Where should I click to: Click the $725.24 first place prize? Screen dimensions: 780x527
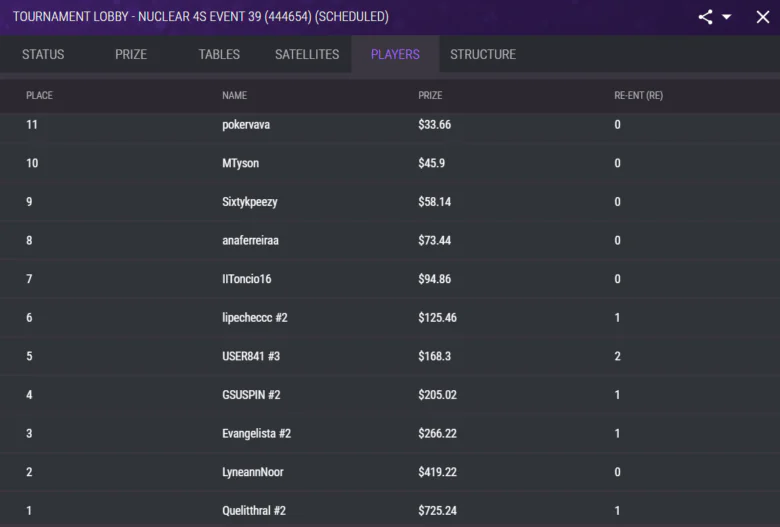[437, 511]
